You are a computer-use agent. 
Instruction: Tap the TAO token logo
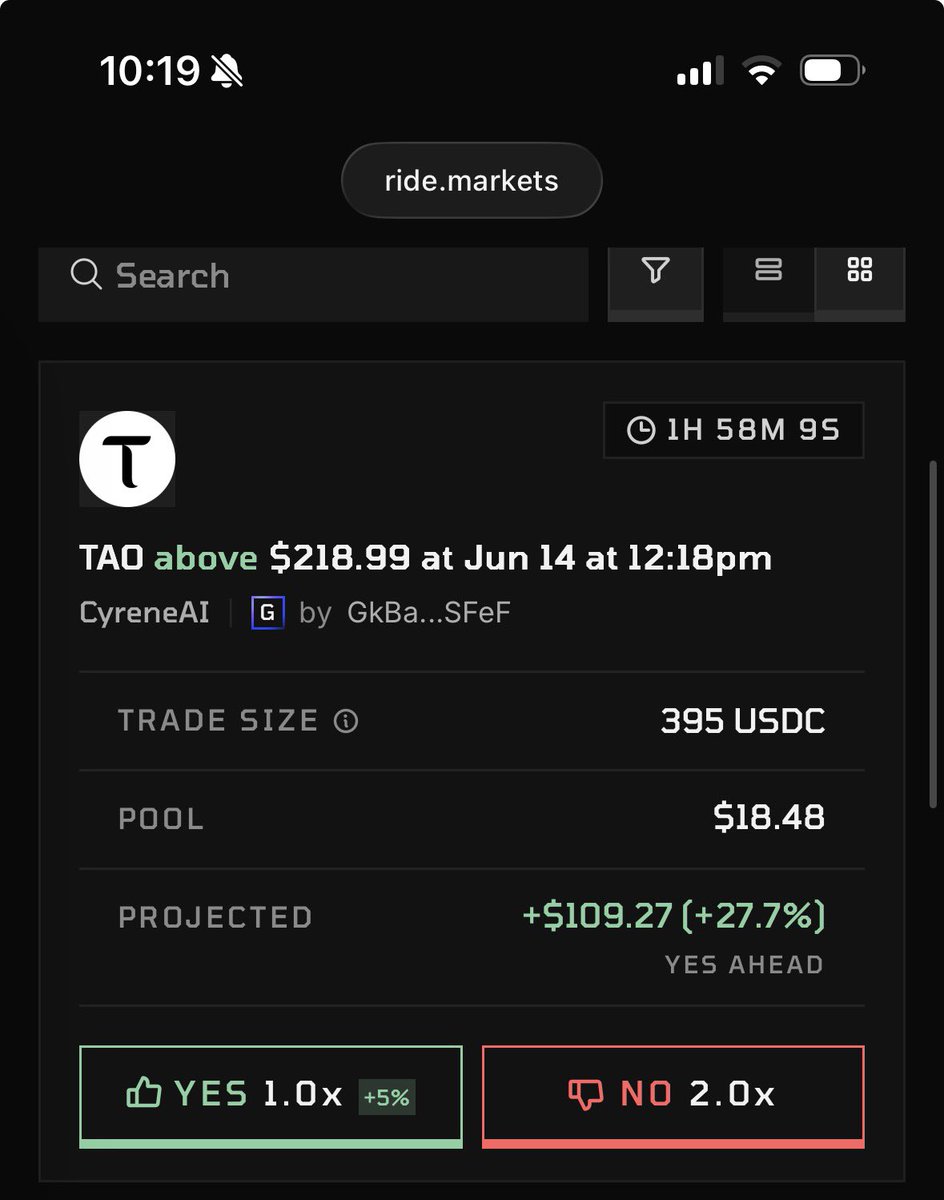point(127,459)
